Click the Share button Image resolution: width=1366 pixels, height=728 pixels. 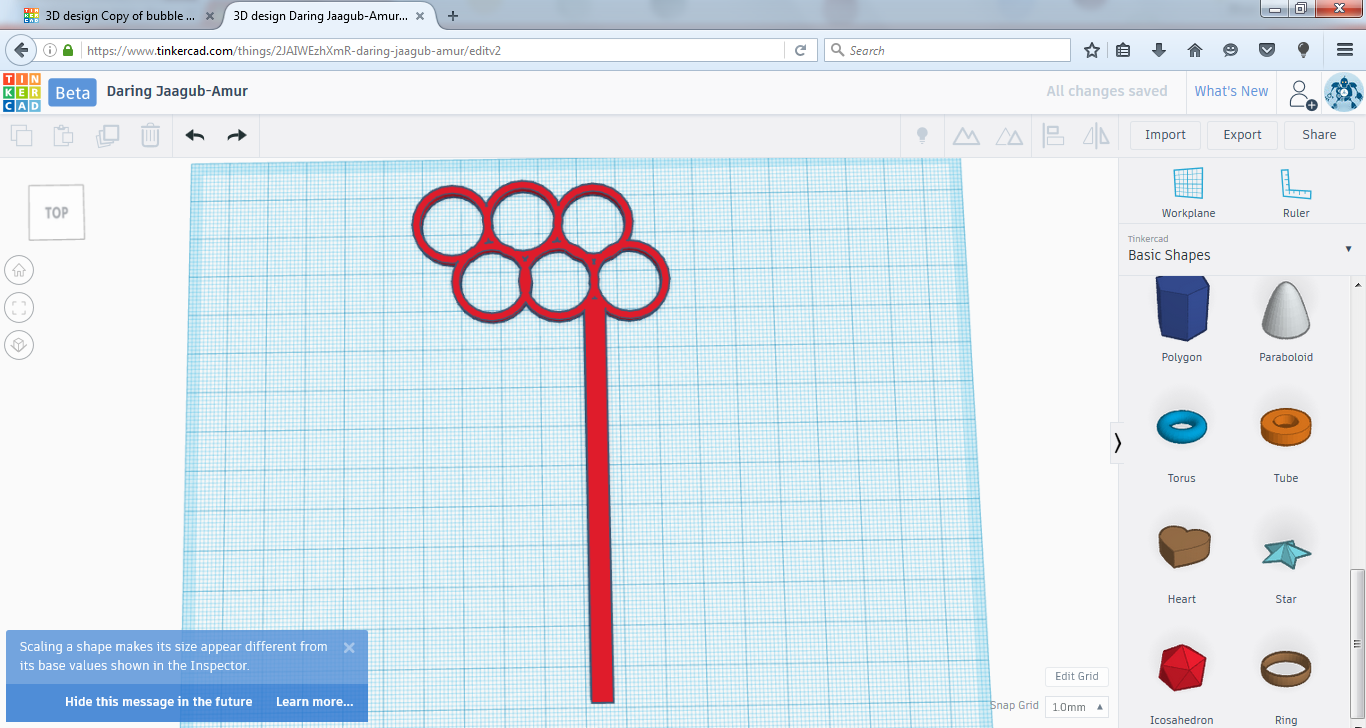[1319, 135]
